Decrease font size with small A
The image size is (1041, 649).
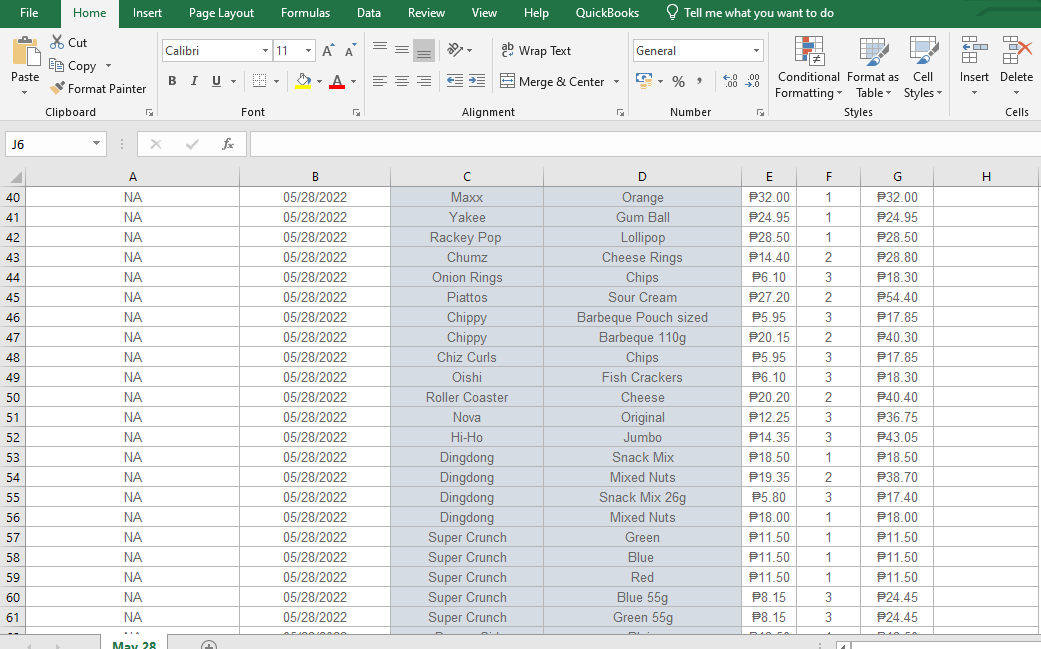pyautogui.click(x=350, y=50)
